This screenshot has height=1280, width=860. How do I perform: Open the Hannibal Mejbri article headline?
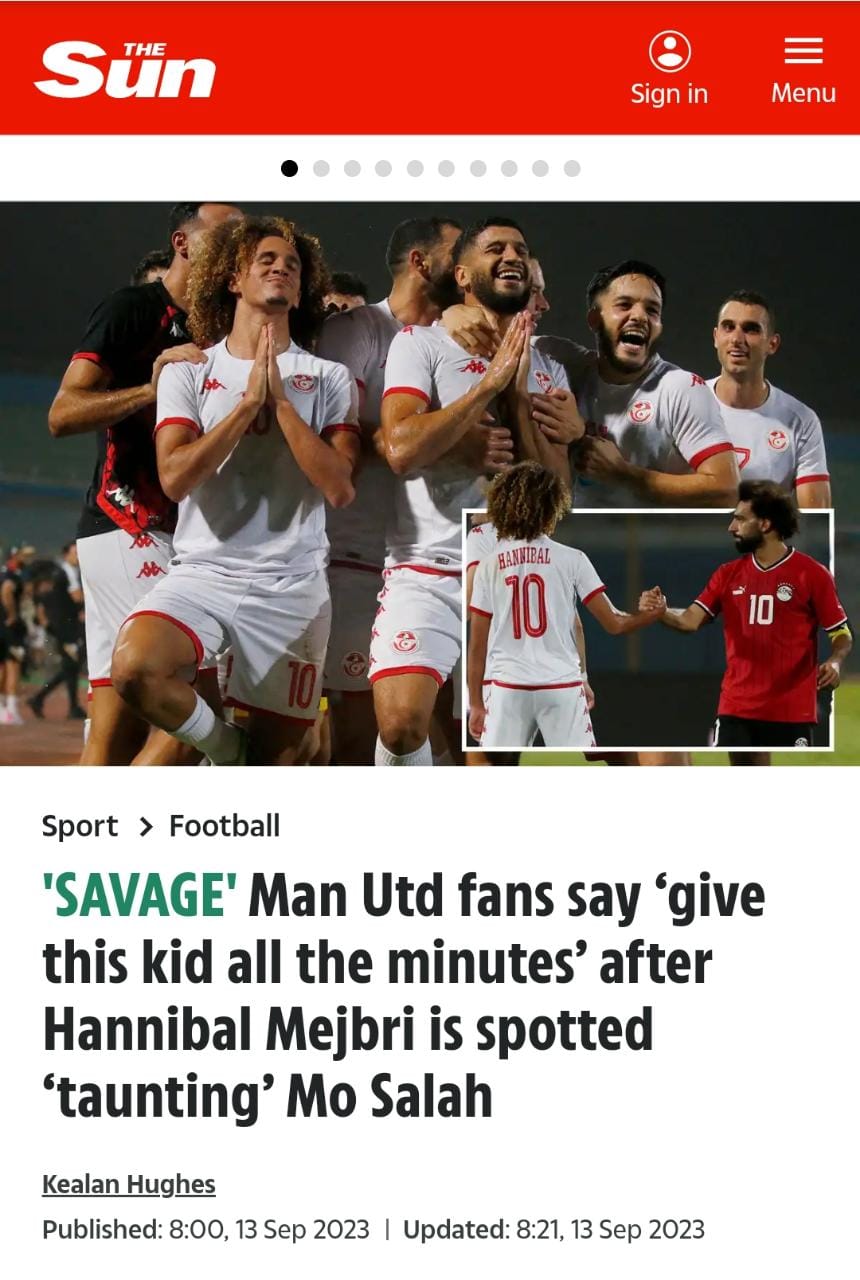coord(403,996)
